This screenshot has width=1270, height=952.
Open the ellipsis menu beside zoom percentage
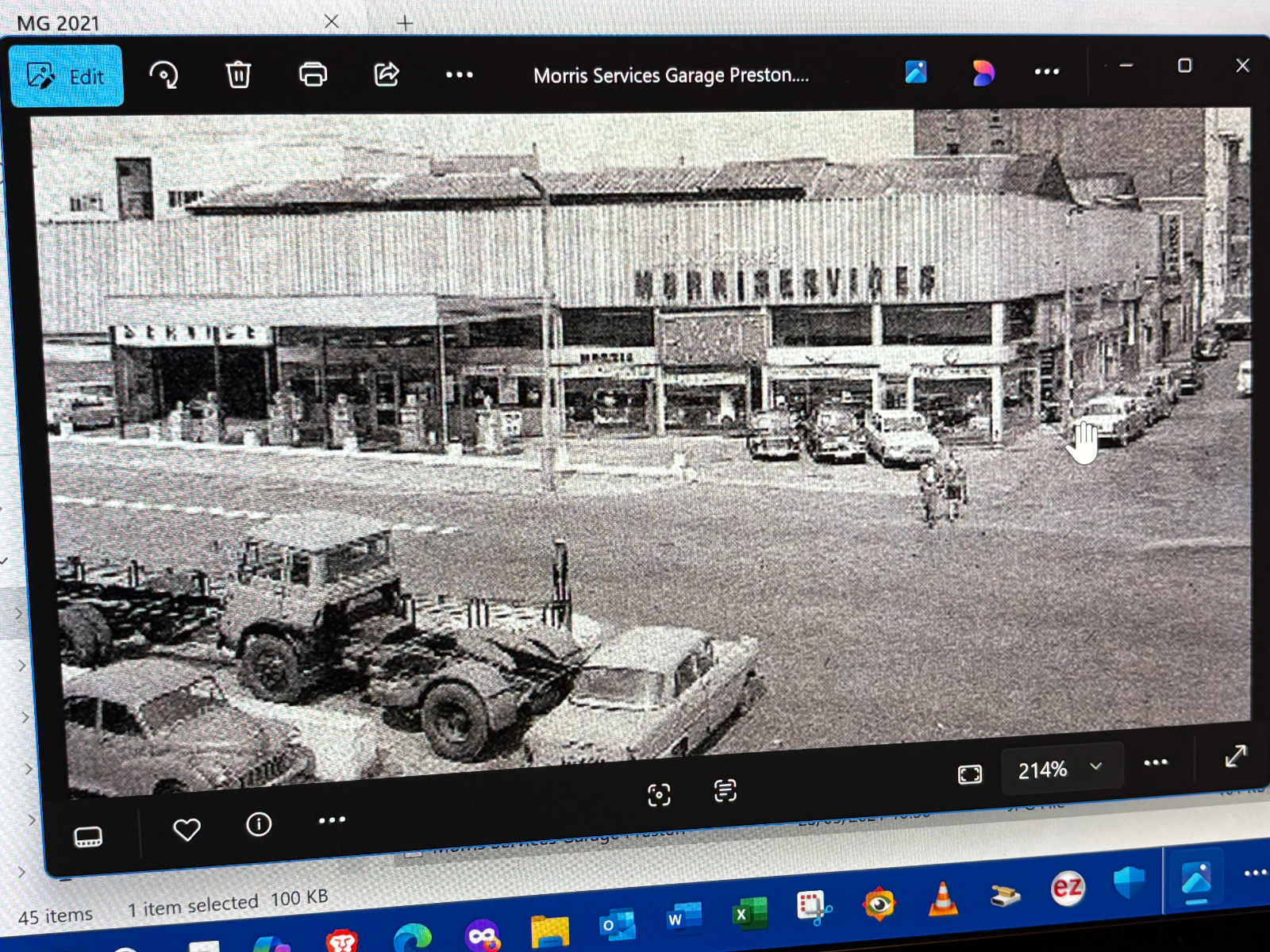click(1156, 762)
